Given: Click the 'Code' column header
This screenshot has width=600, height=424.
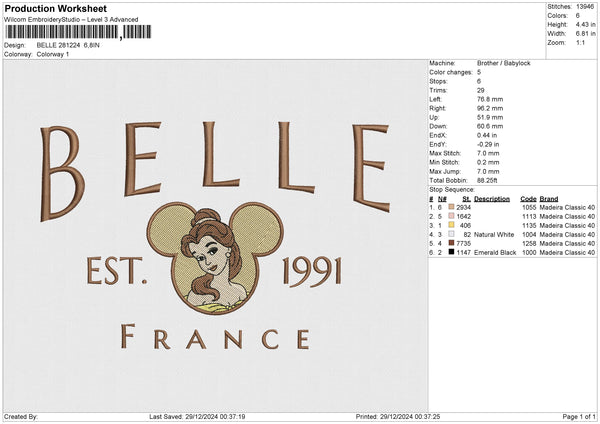Looking at the screenshot, I should pos(528,199).
